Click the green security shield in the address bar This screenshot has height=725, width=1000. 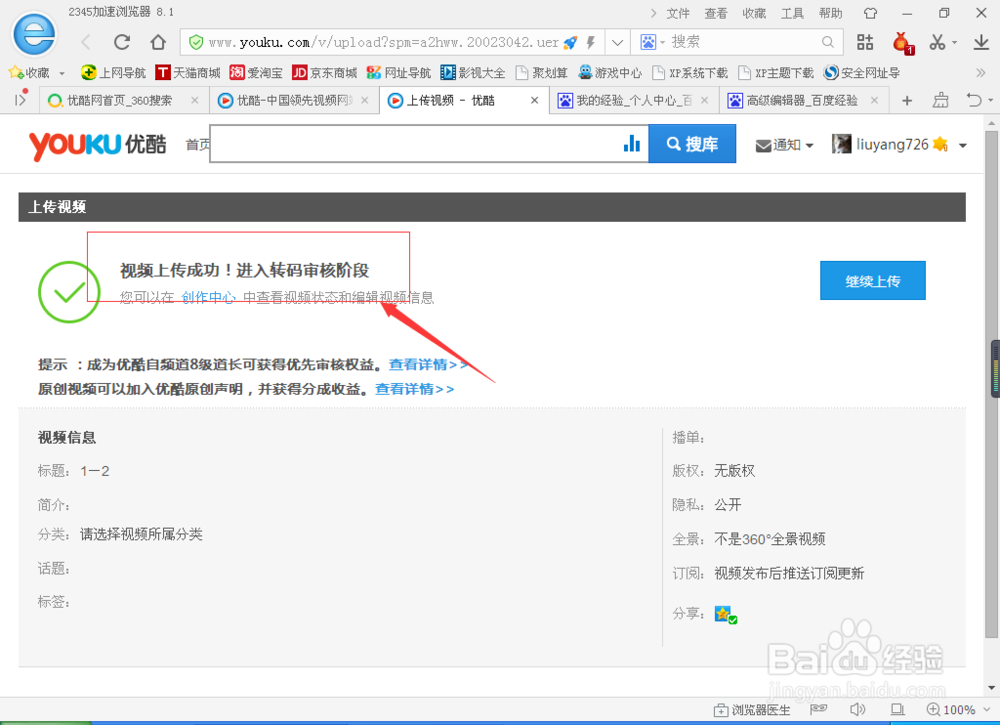(196, 42)
